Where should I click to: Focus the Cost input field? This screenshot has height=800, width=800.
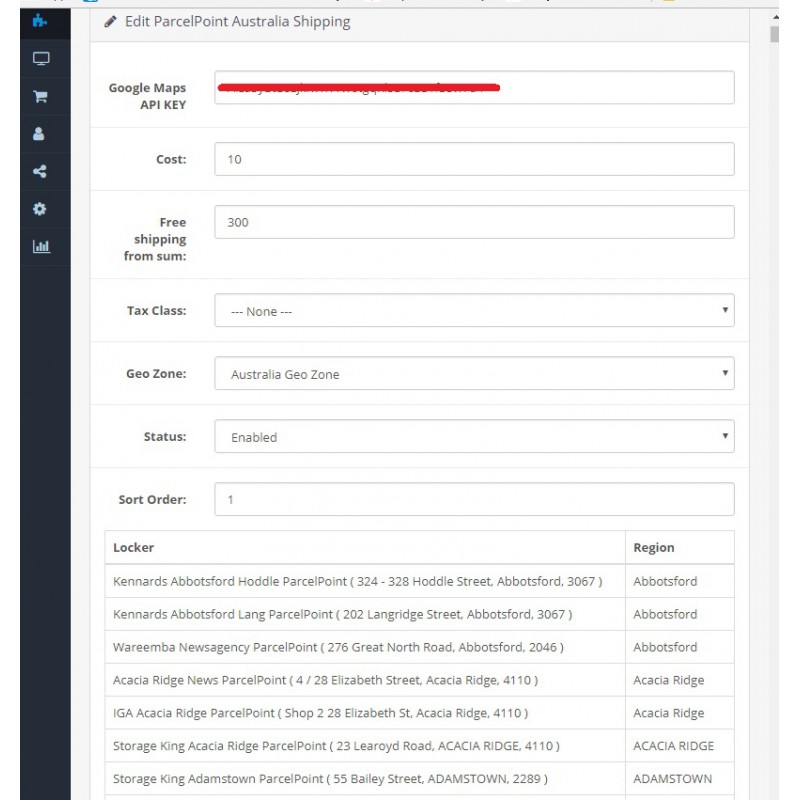point(474,159)
